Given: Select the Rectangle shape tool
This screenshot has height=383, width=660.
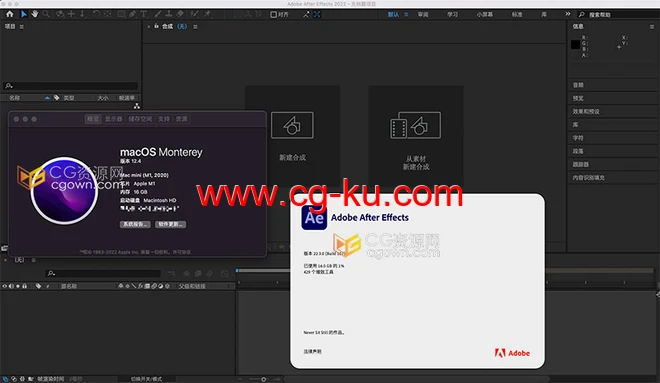Looking at the screenshot, I should (x=121, y=14).
